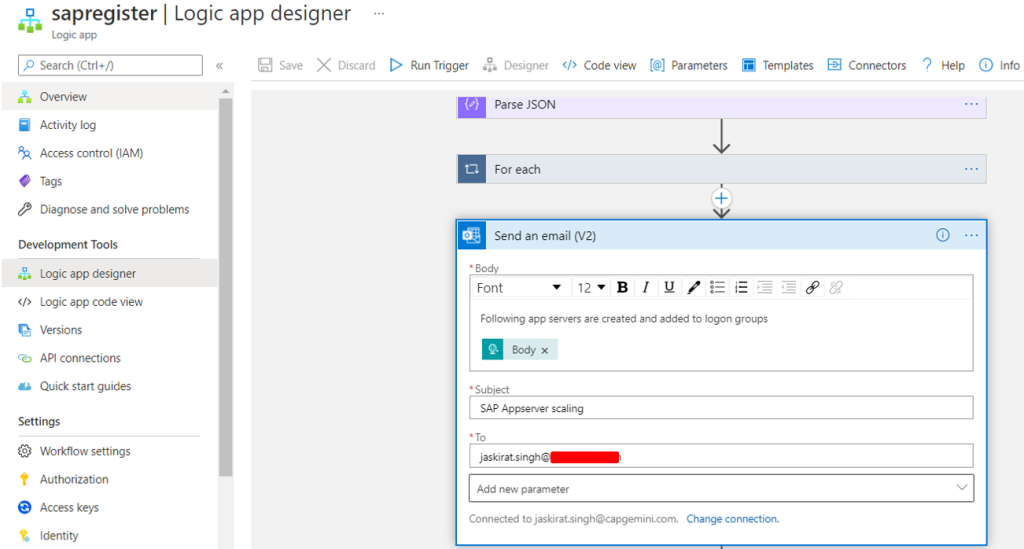Screen dimensions: 1024x549
Task: Toggle underline formatting
Action: 669,288
